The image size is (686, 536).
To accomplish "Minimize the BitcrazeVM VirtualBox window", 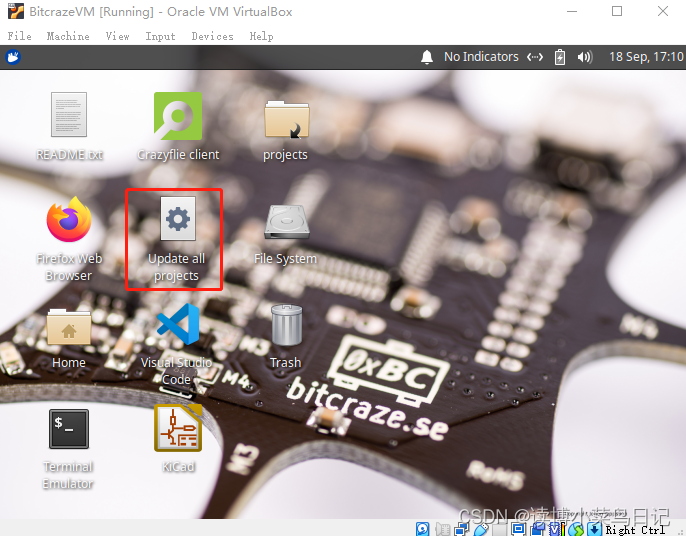I will pos(572,11).
